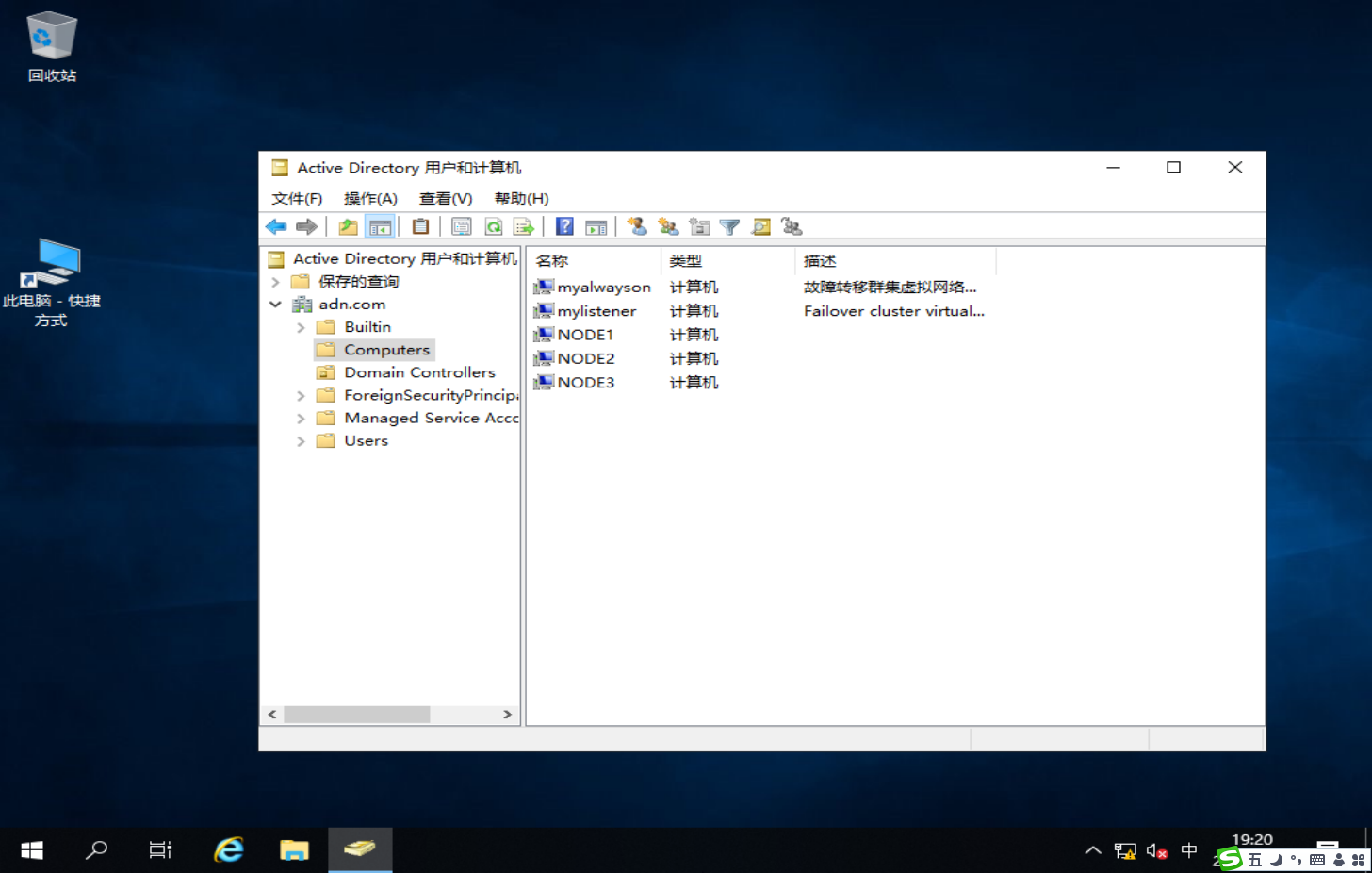Click the export list toolbar icon
The width and height of the screenshot is (1372, 873).
click(x=524, y=226)
